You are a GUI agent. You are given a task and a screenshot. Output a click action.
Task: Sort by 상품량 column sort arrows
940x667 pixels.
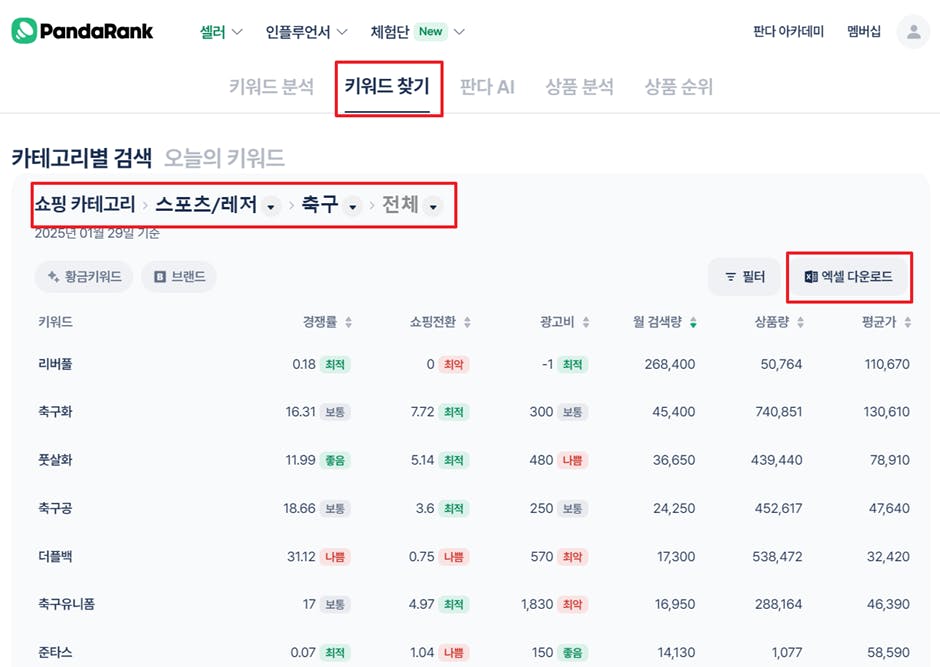coord(800,322)
